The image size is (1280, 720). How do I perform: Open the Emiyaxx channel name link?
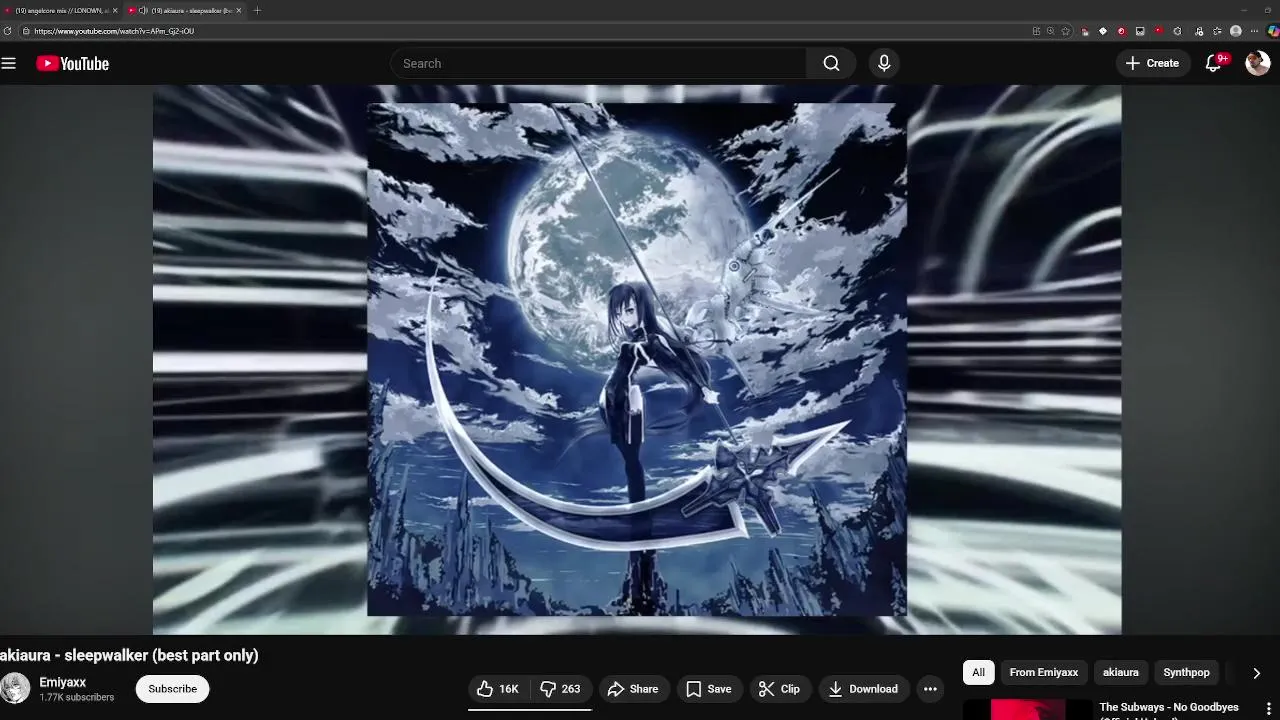[62, 682]
